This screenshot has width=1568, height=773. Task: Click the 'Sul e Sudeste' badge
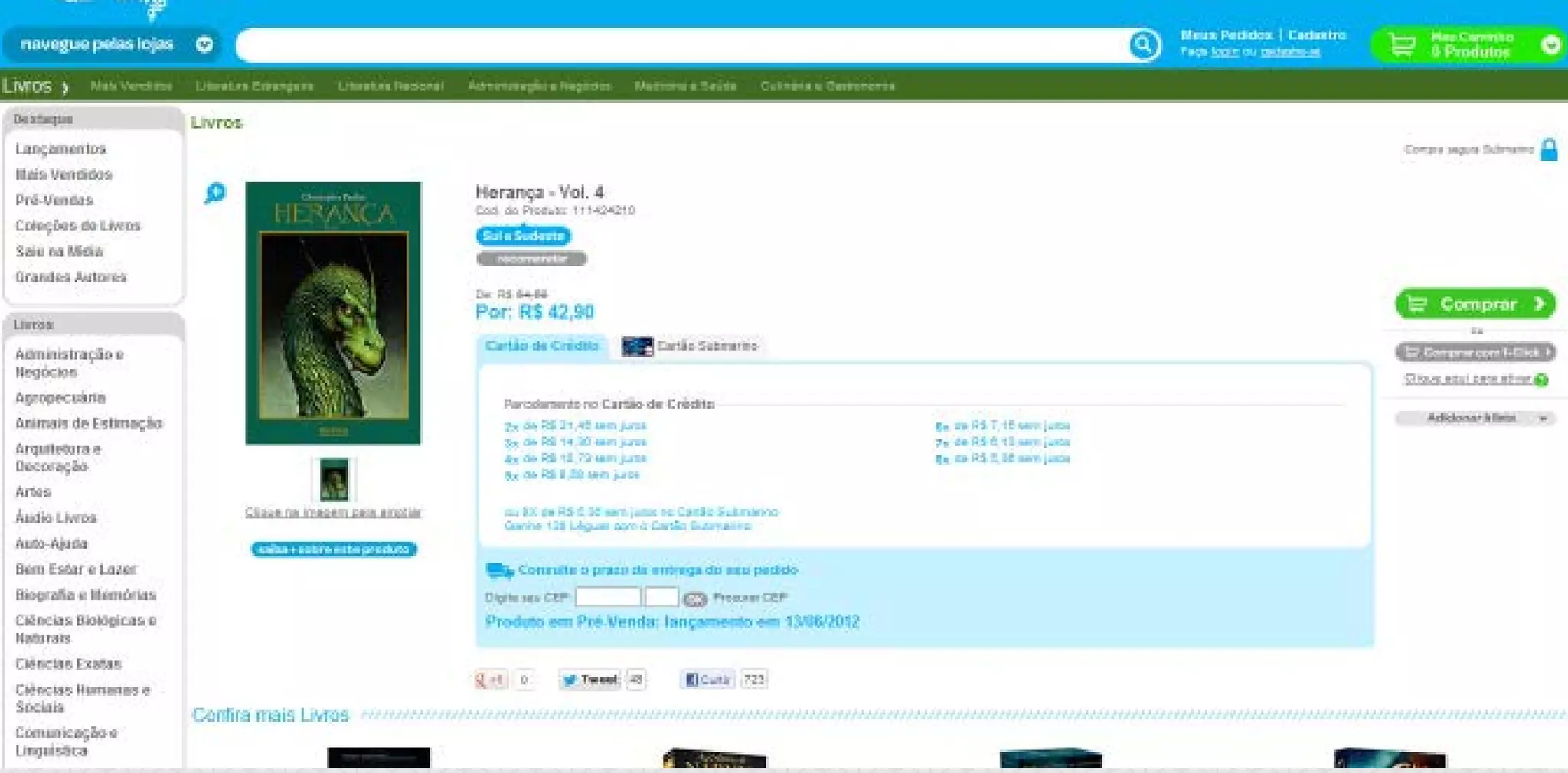524,236
